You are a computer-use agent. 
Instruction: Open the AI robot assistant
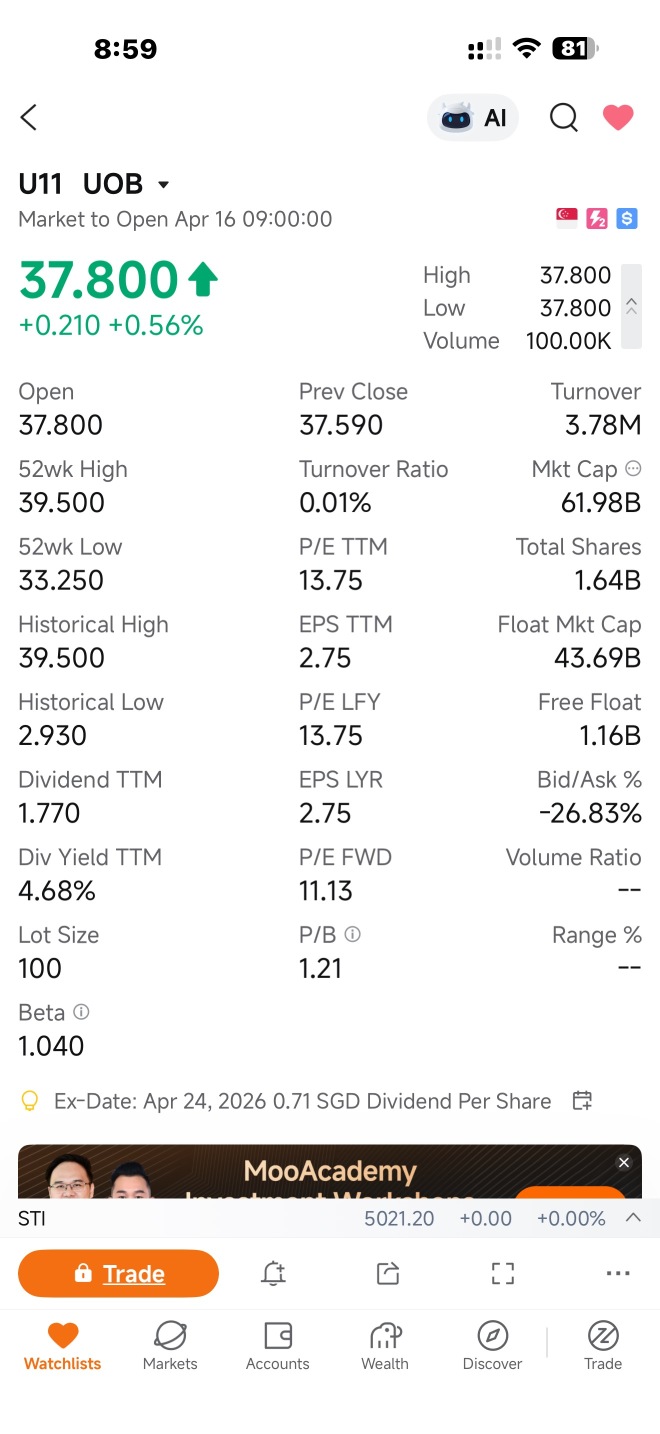473,118
